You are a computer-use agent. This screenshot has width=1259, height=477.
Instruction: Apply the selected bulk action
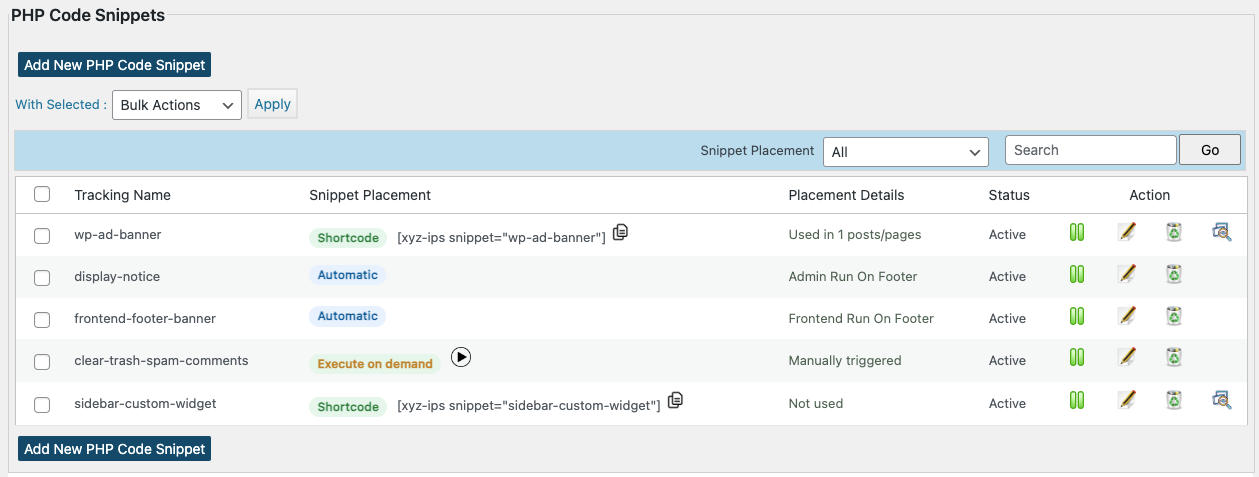[272, 104]
